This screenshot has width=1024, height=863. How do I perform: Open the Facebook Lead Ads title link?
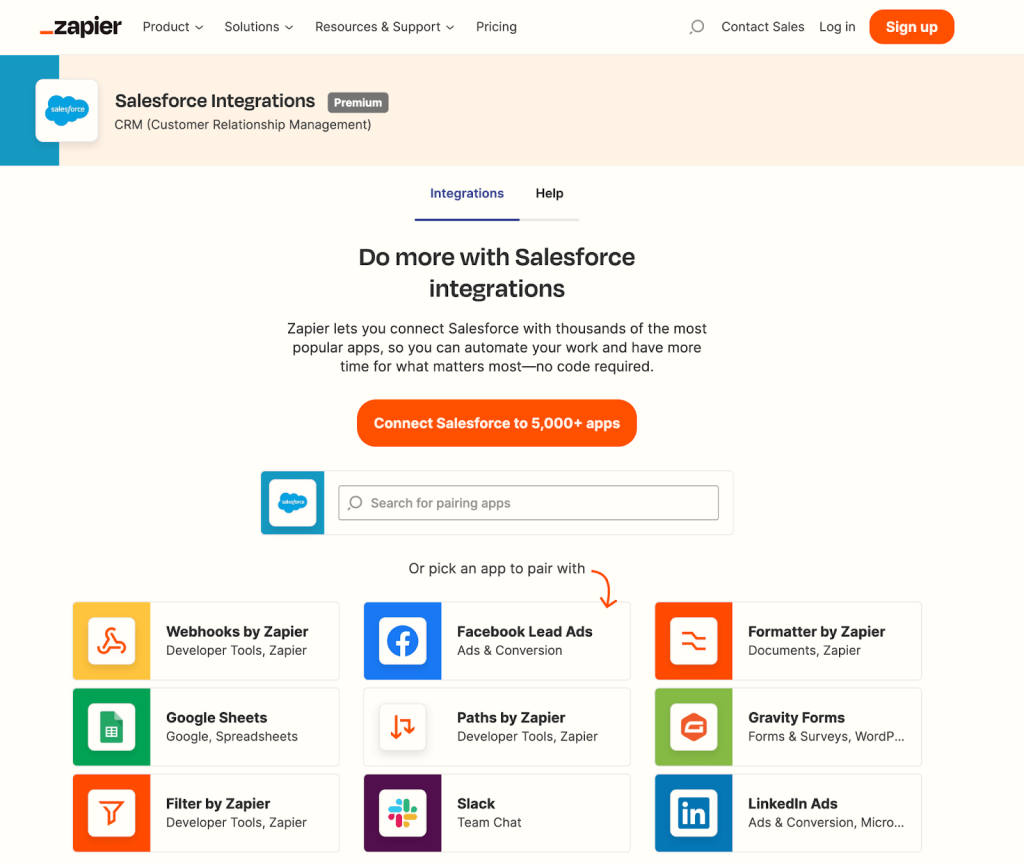pos(524,632)
